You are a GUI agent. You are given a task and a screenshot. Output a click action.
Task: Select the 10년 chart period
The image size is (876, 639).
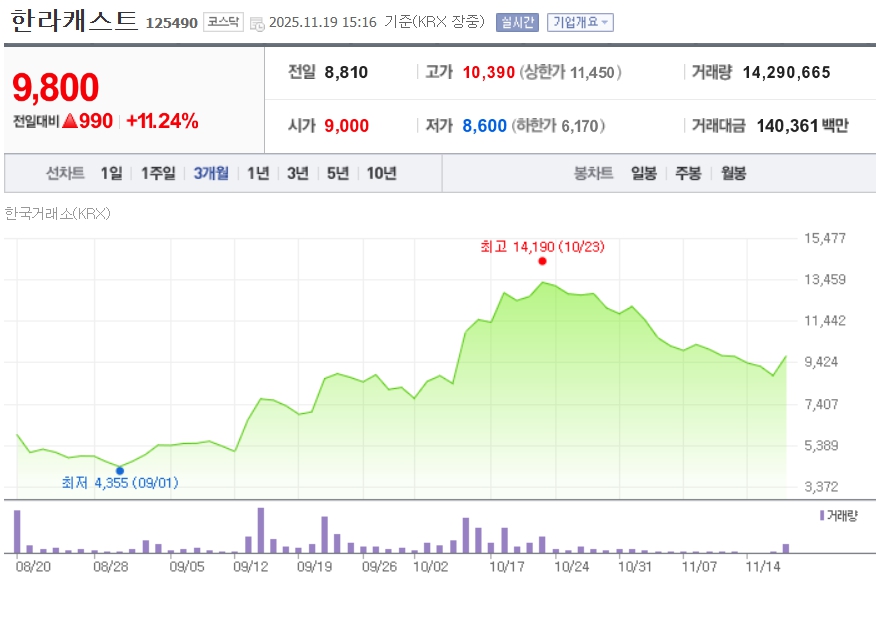coord(381,173)
